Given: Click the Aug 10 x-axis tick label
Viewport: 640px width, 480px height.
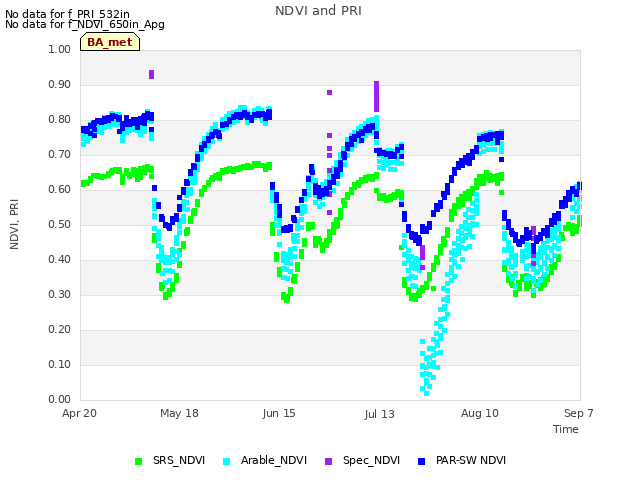Looking at the screenshot, I should (x=480, y=413).
